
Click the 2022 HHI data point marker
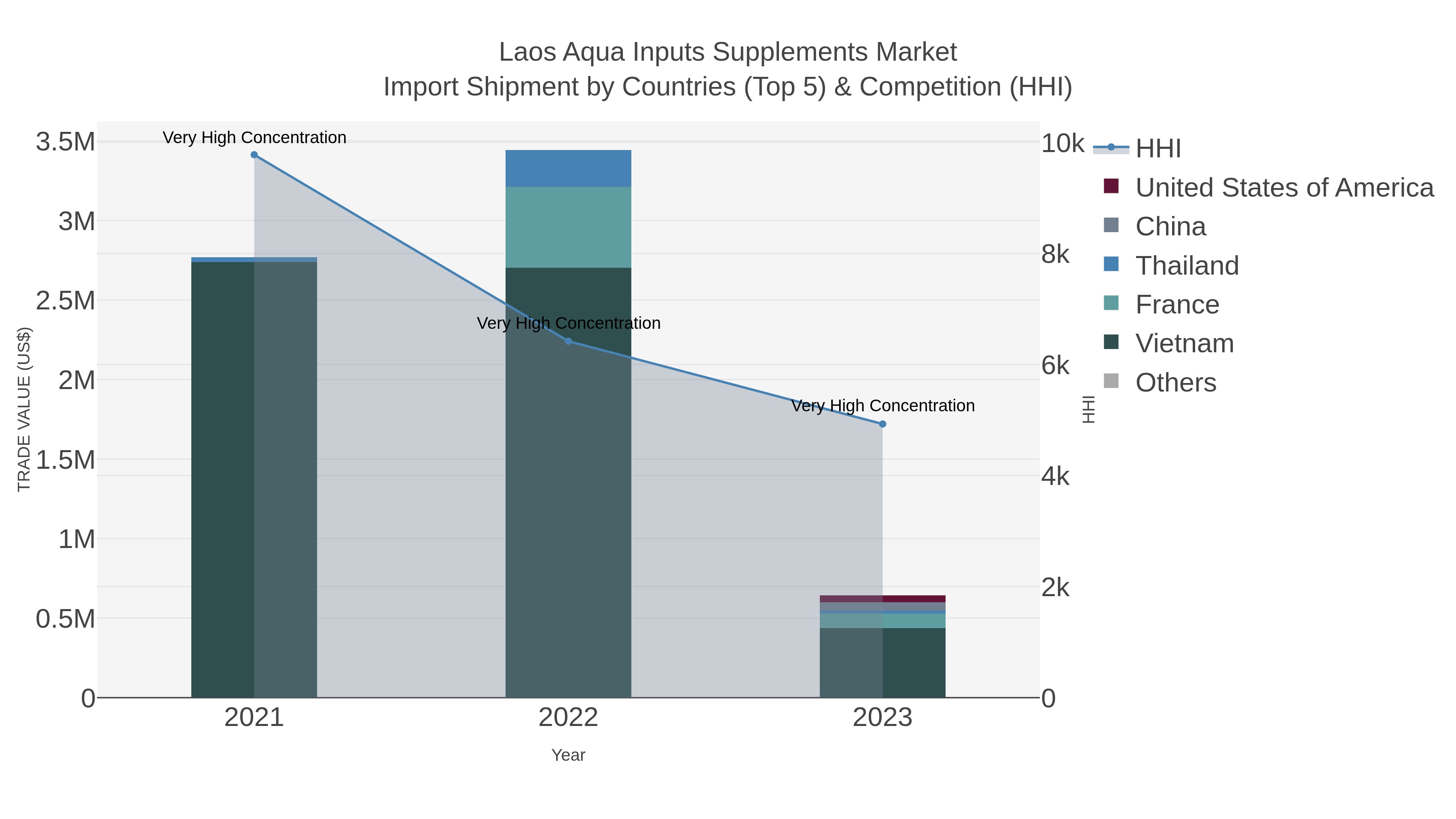click(x=569, y=341)
